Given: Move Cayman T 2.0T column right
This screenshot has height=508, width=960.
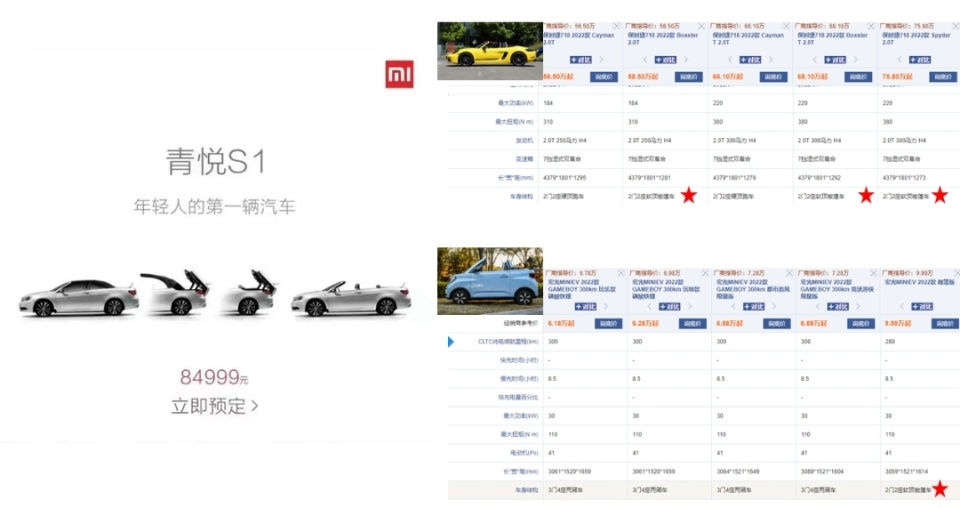Looking at the screenshot, I should (771, 59).
